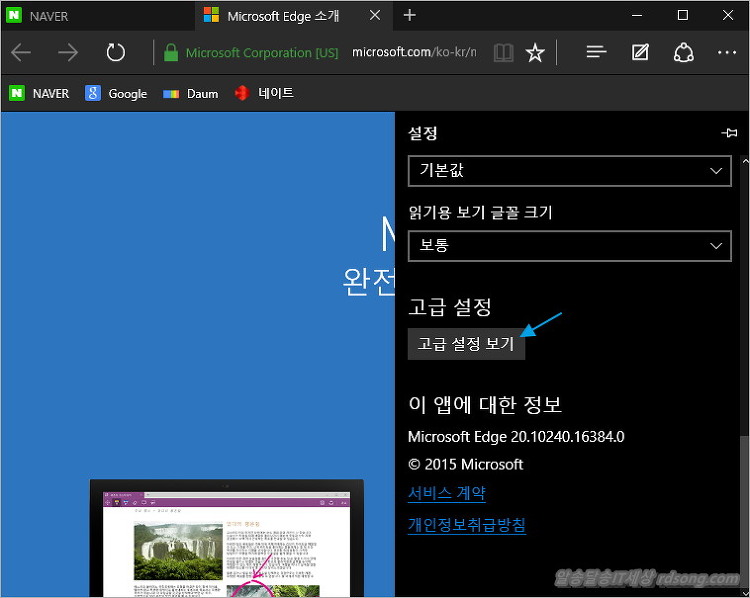This screenshot has height=598, width=750.
Task: Open the 보통 font size dropdown
Action: (569, 245)
